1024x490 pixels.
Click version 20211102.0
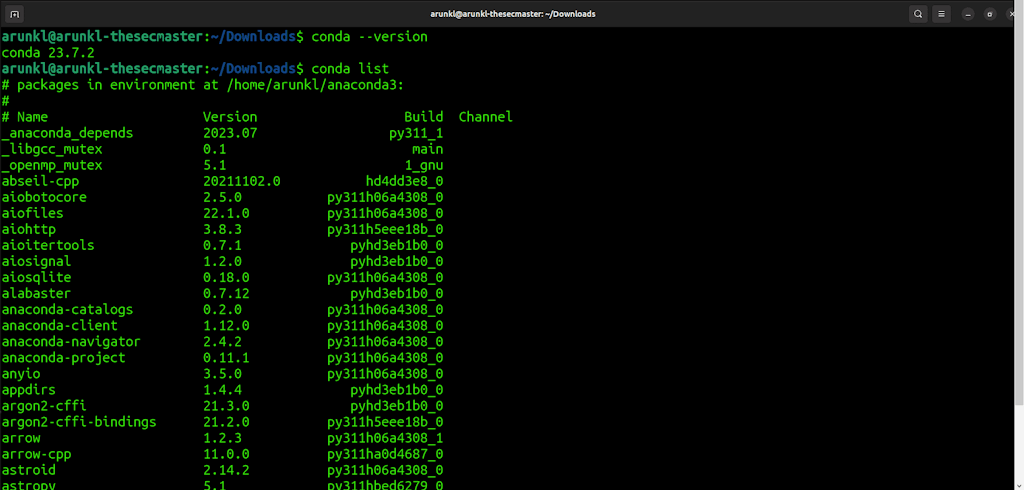click(242, 181)
